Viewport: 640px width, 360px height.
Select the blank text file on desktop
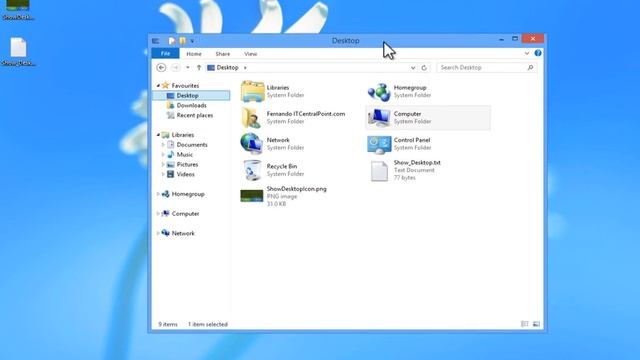(18, 47)
